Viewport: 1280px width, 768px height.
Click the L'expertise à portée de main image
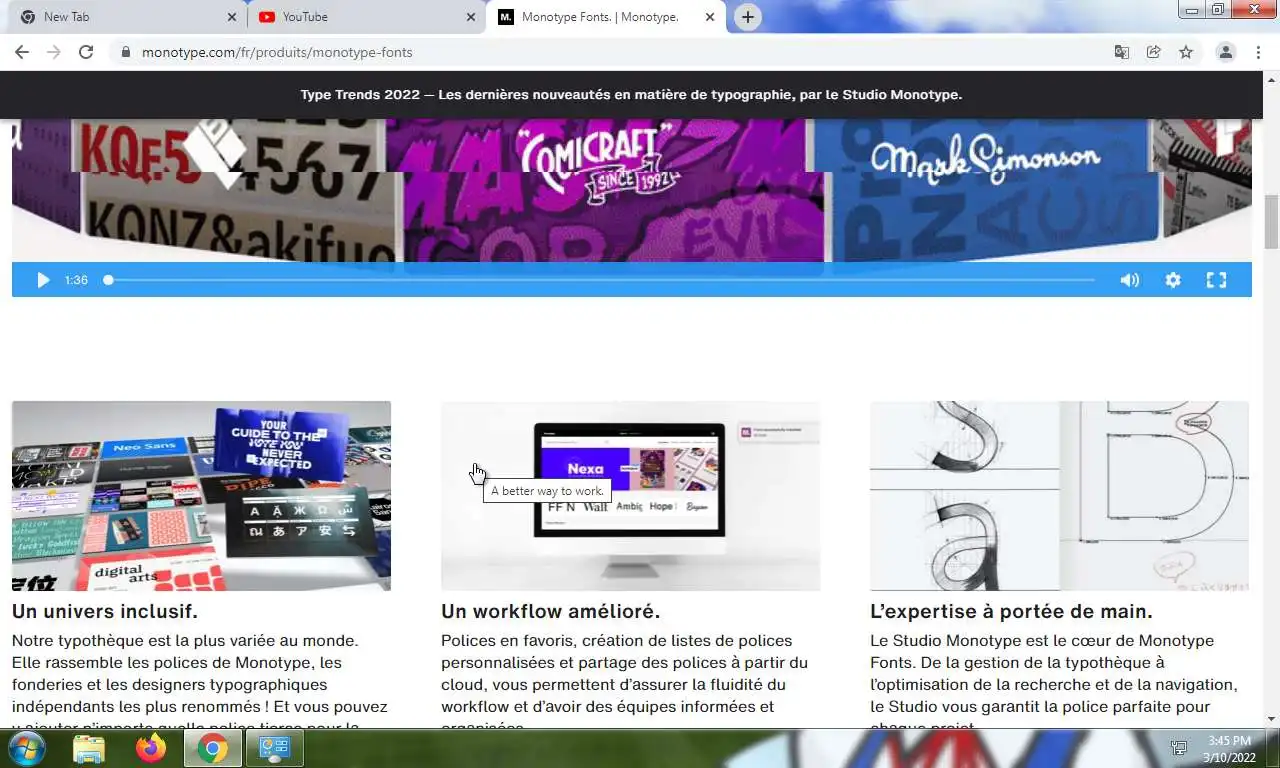[1059, 496]
